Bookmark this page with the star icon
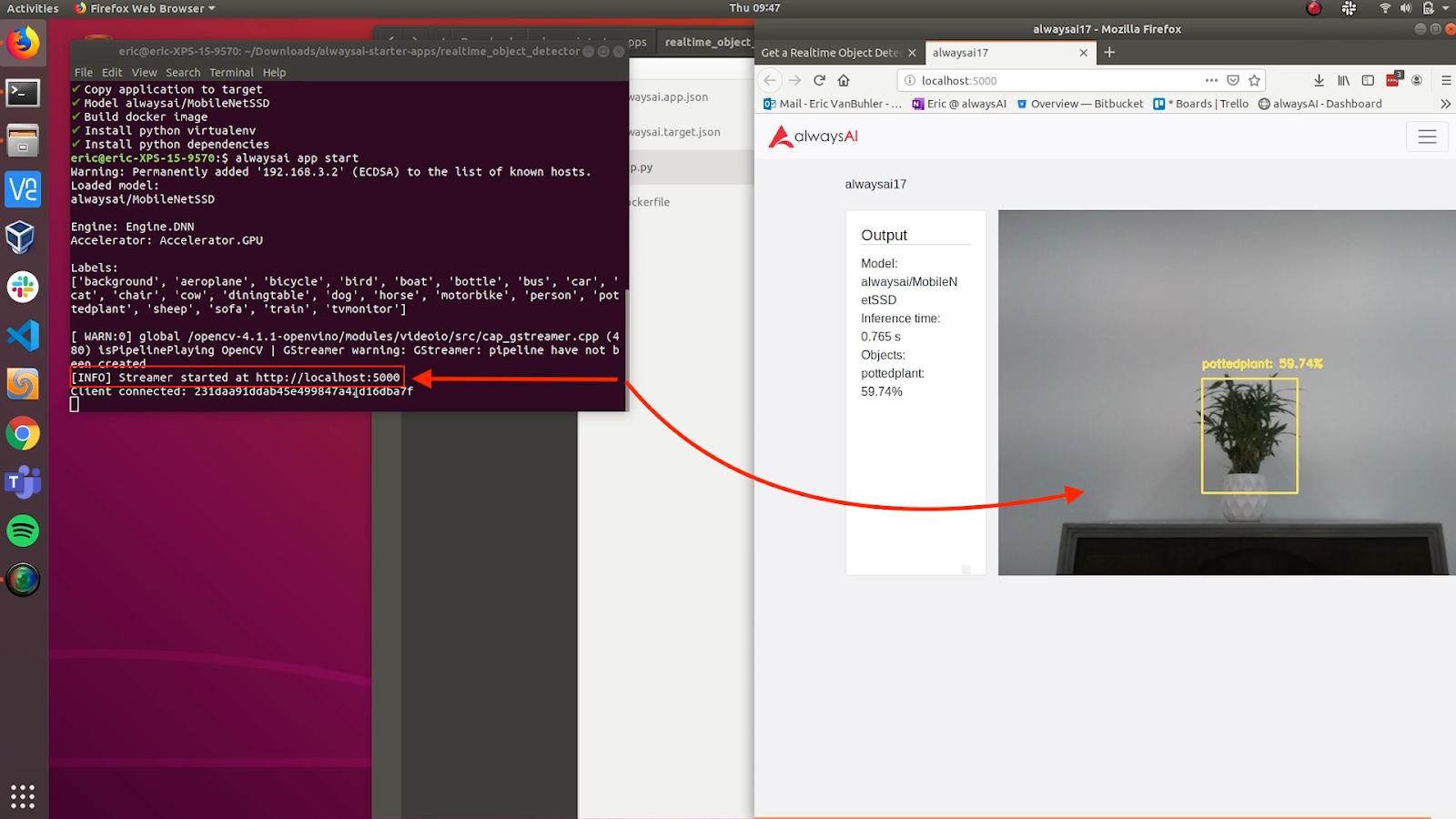Viewport: 1456px width, 819px height. click(1255, 80)
